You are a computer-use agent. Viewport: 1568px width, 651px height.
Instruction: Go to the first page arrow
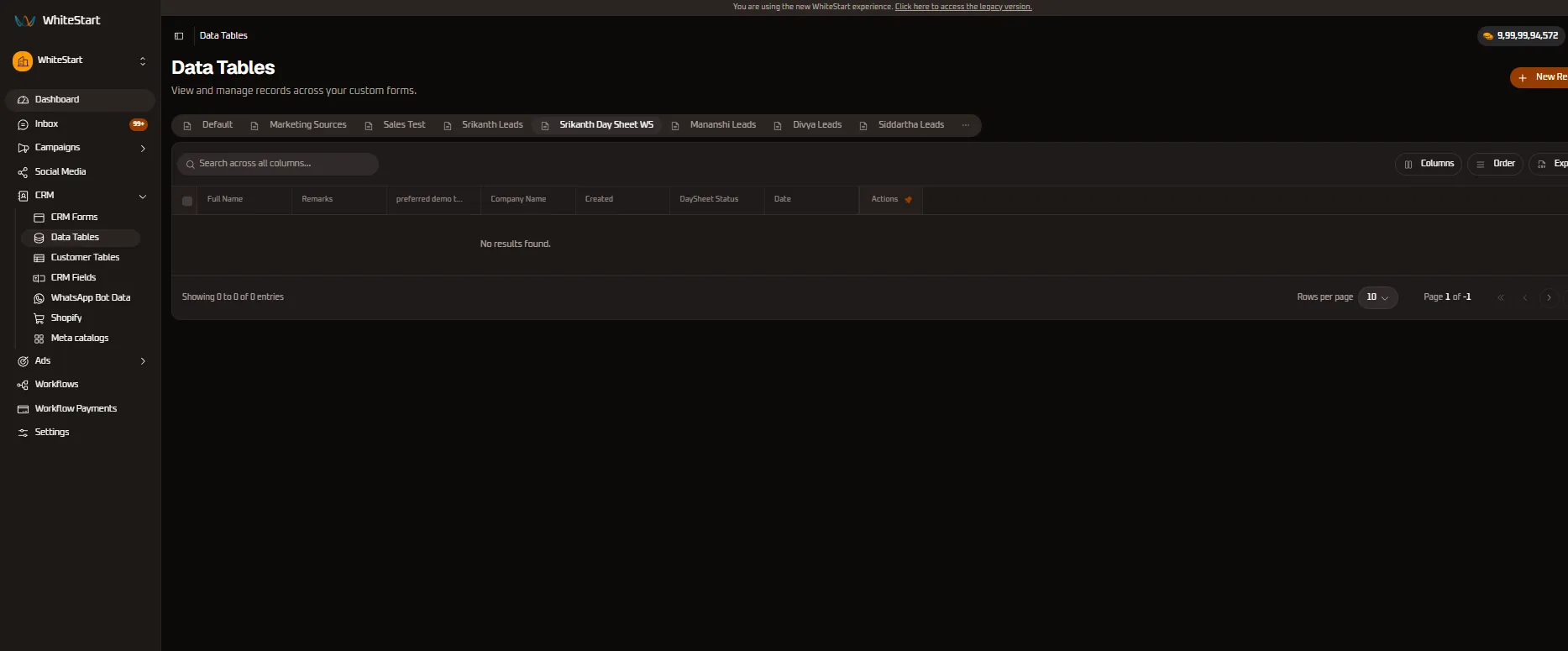coord(1501,297)
